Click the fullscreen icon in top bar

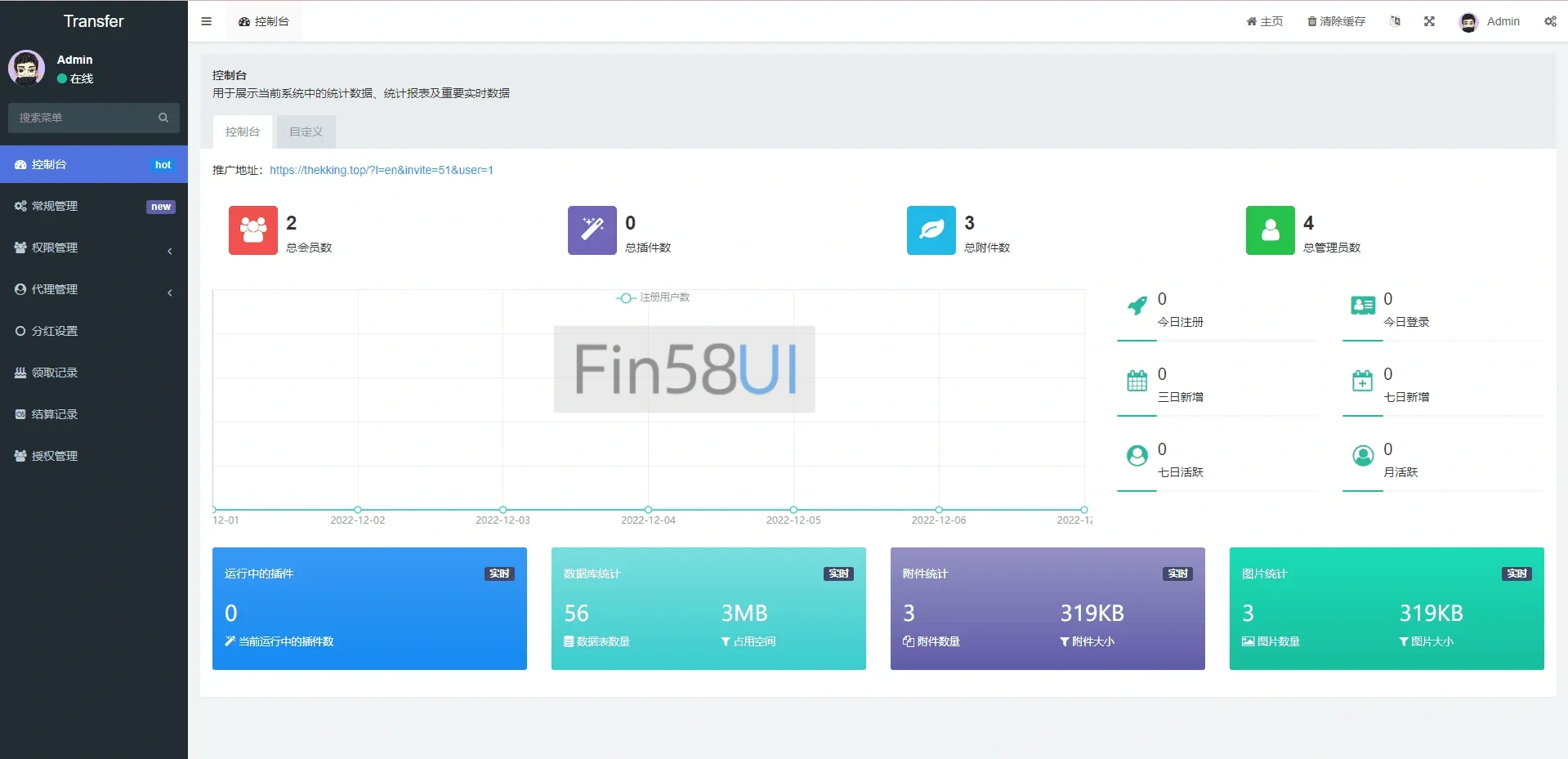pyautogui.click(x=1429, y=21)
